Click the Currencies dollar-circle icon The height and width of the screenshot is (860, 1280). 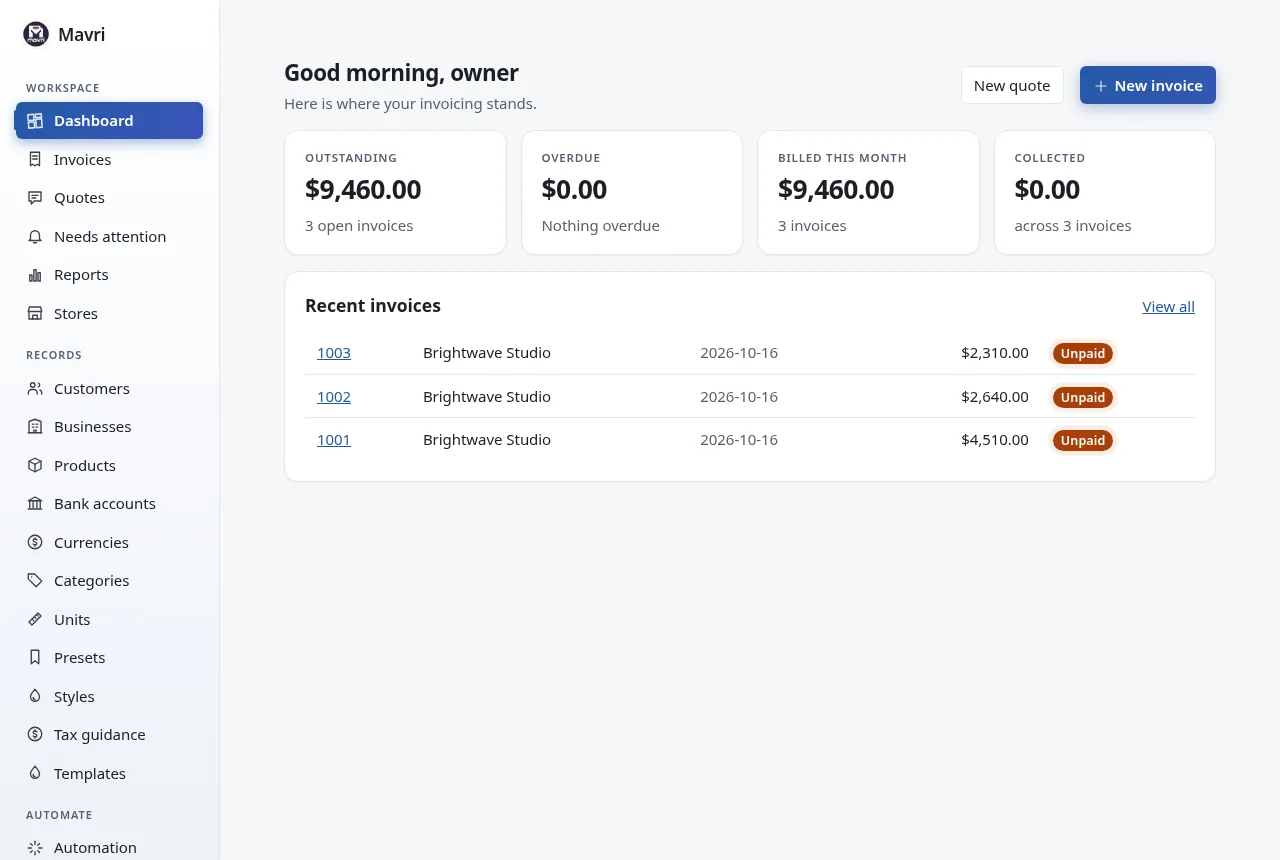click(x=35, y=543)
